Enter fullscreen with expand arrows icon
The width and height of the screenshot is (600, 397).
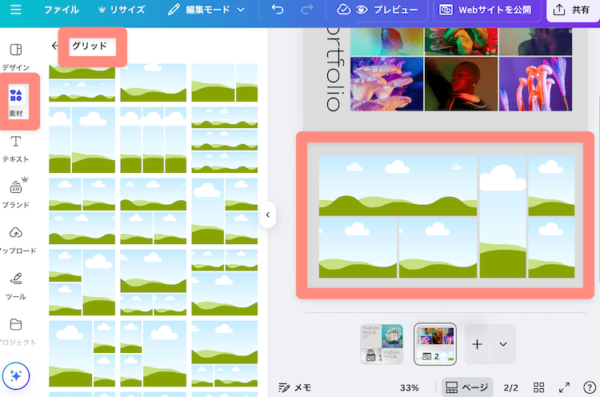click(x=564, y=387)
